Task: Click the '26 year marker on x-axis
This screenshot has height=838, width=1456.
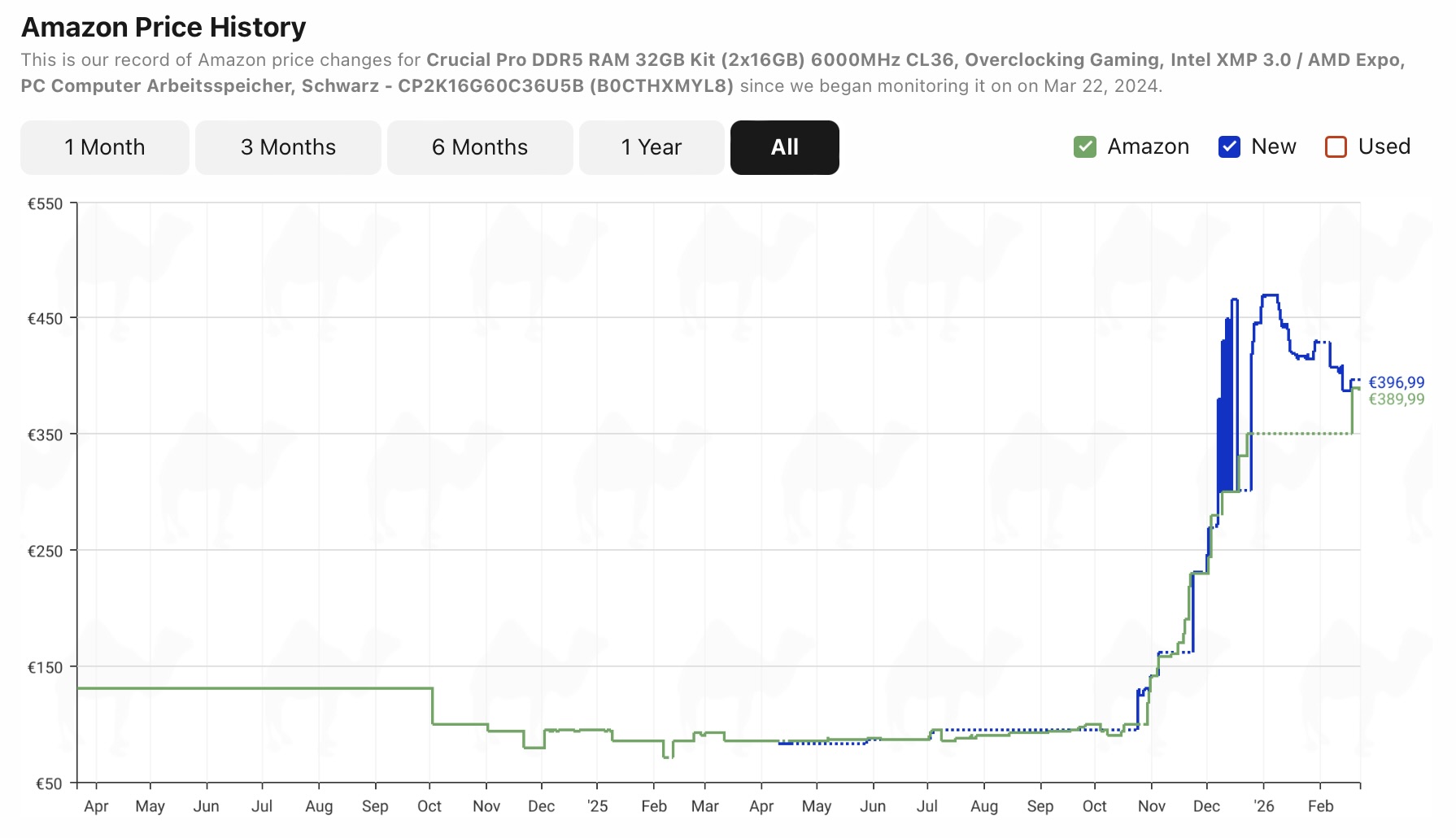Action: 1263,806
